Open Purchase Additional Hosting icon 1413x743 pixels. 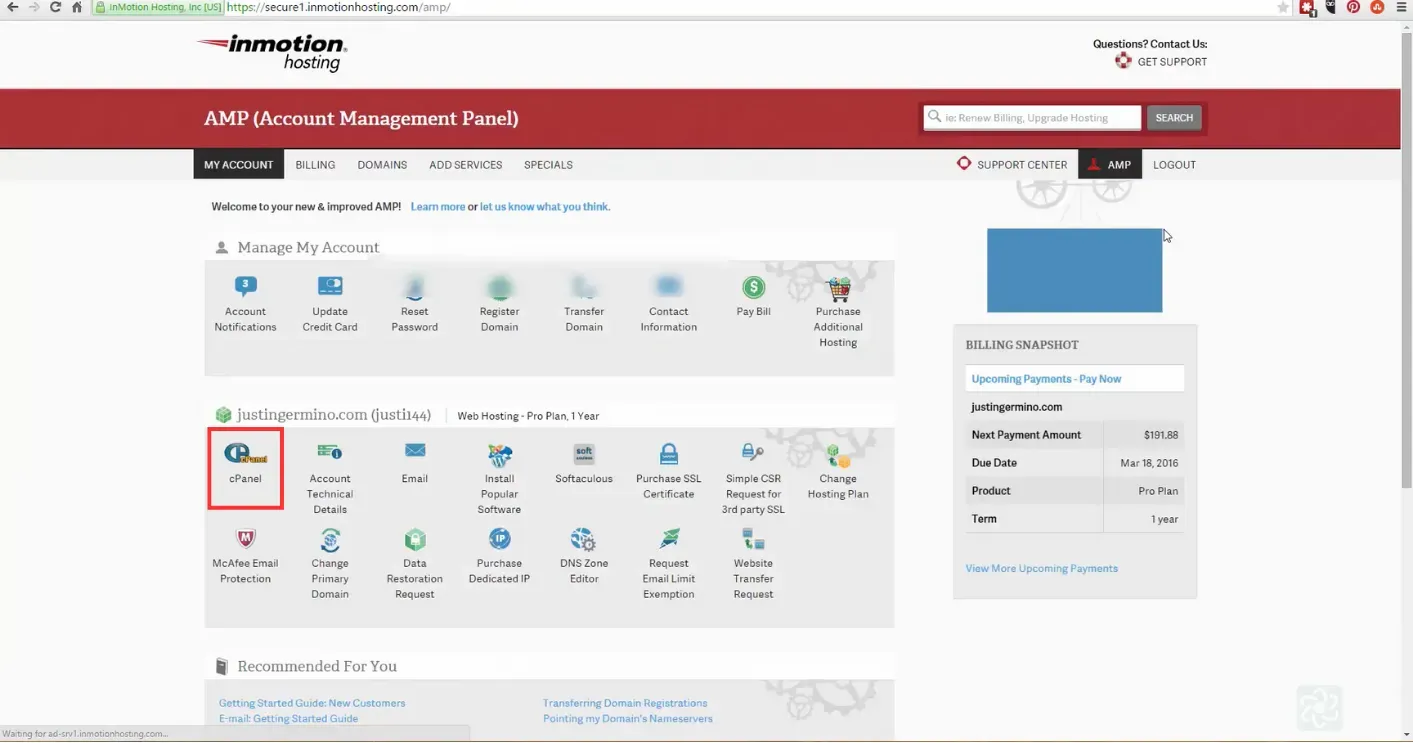(838, 289)
